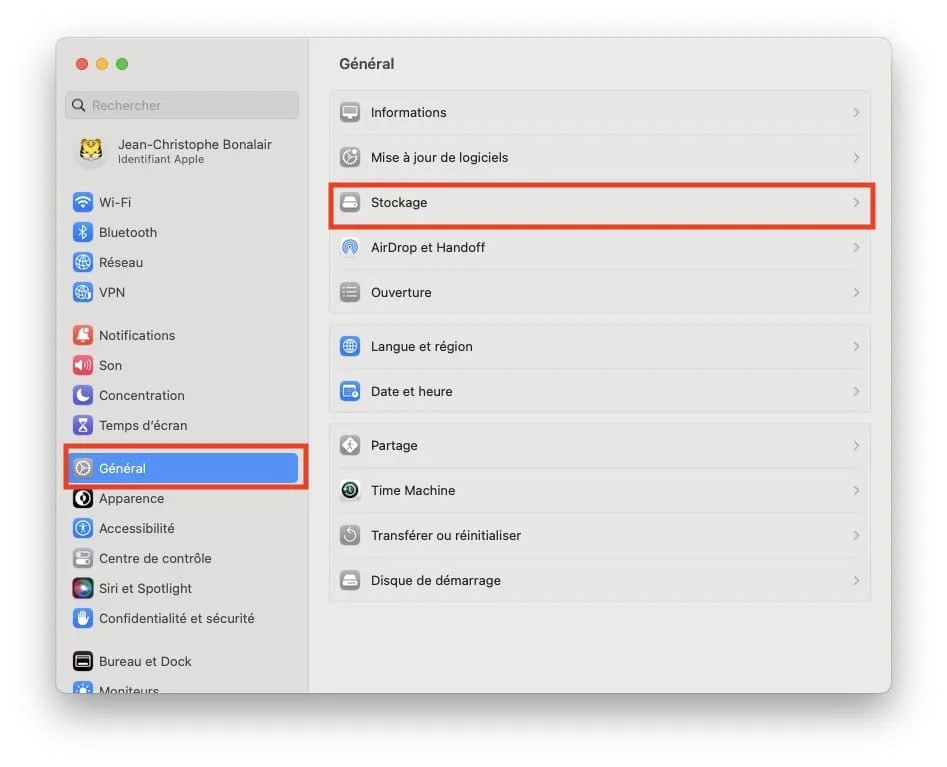Open the Apparence sidebar section
The width and height of the screenshot is (947, 767).
(132, 498)
